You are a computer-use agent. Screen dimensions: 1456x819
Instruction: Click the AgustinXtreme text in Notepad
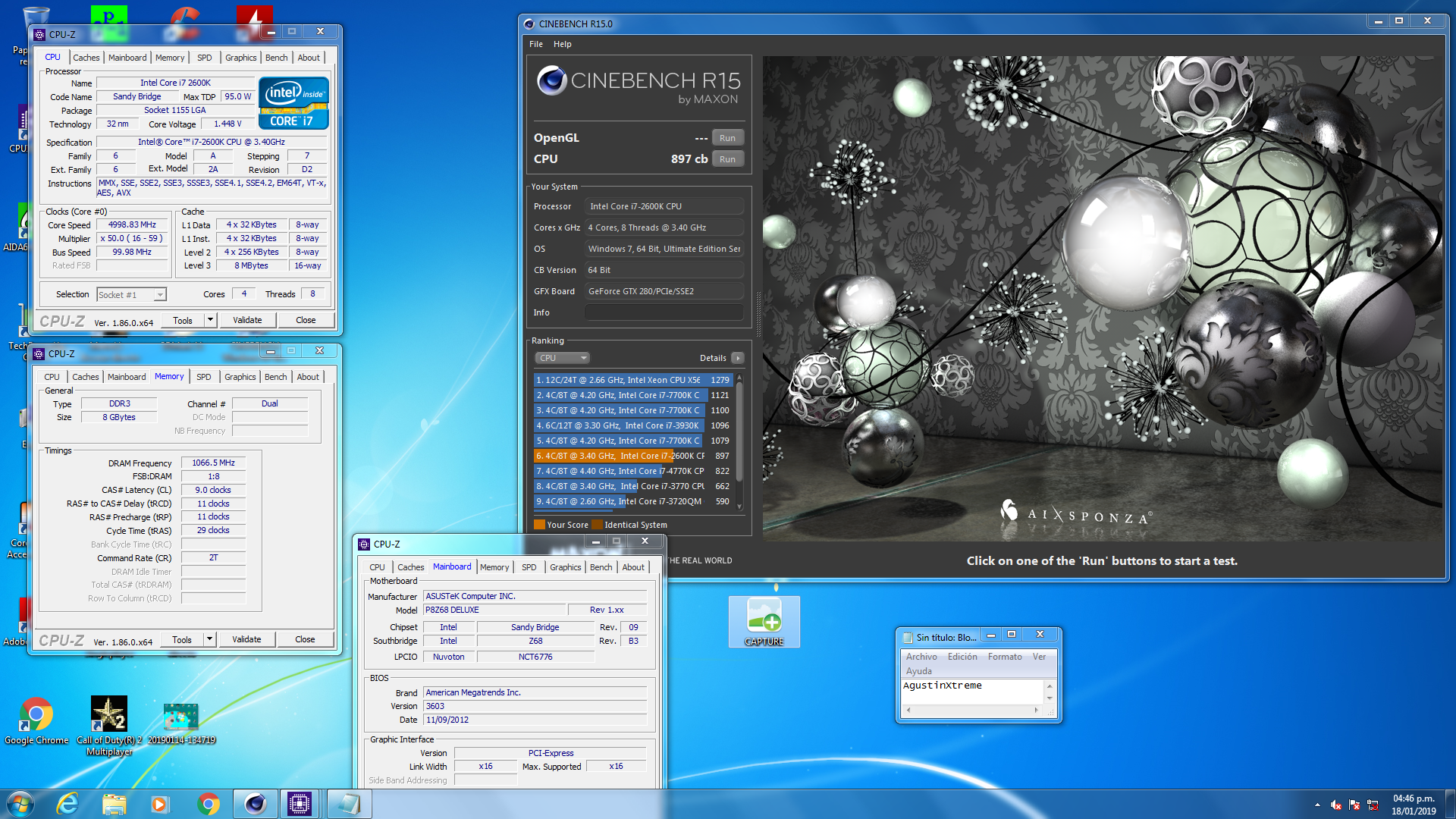pyautogui.click(x=942, y=685)
